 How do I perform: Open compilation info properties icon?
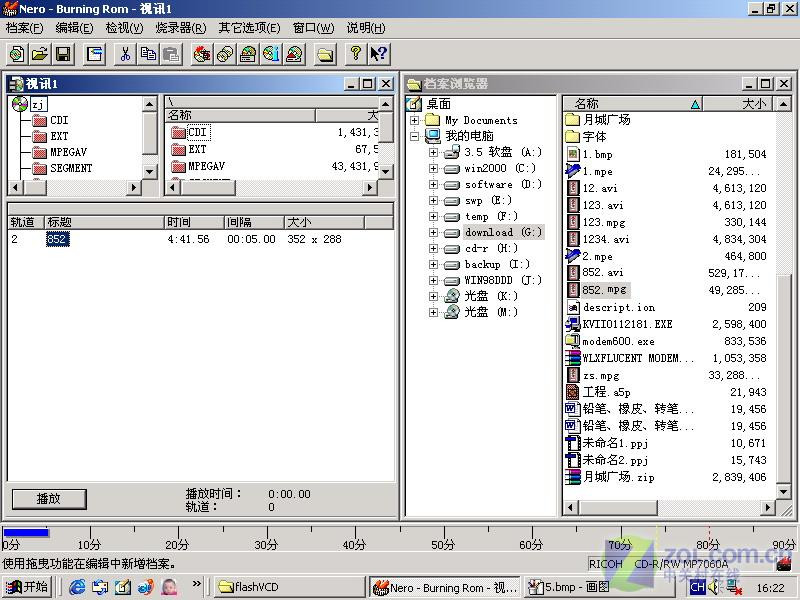point(95,54)
